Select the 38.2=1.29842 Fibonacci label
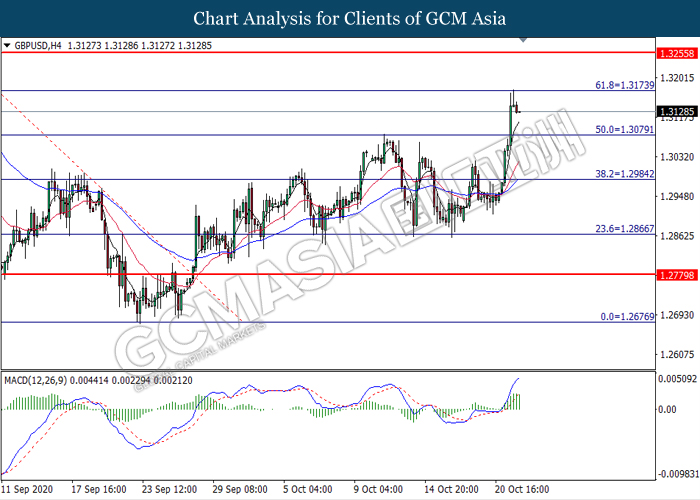The height and width of the screenshot is (500, 700). (x=624, y=173)
